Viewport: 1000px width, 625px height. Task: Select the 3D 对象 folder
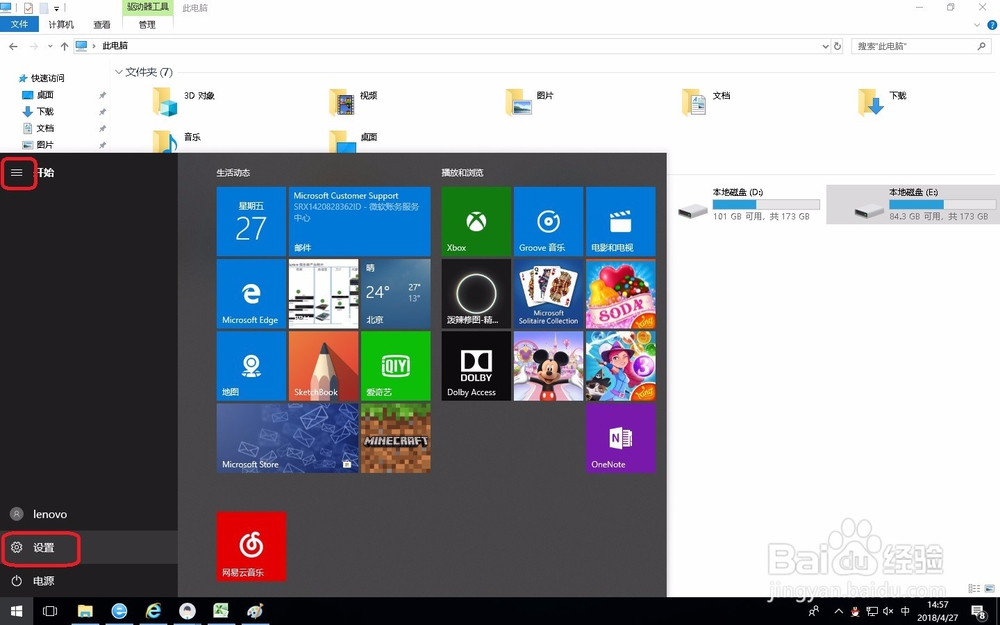(185, 101)
